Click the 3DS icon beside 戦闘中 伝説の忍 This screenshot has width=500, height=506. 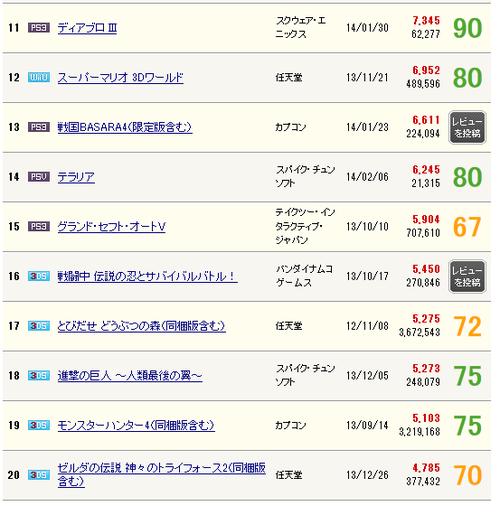click(x=39, y=276)
